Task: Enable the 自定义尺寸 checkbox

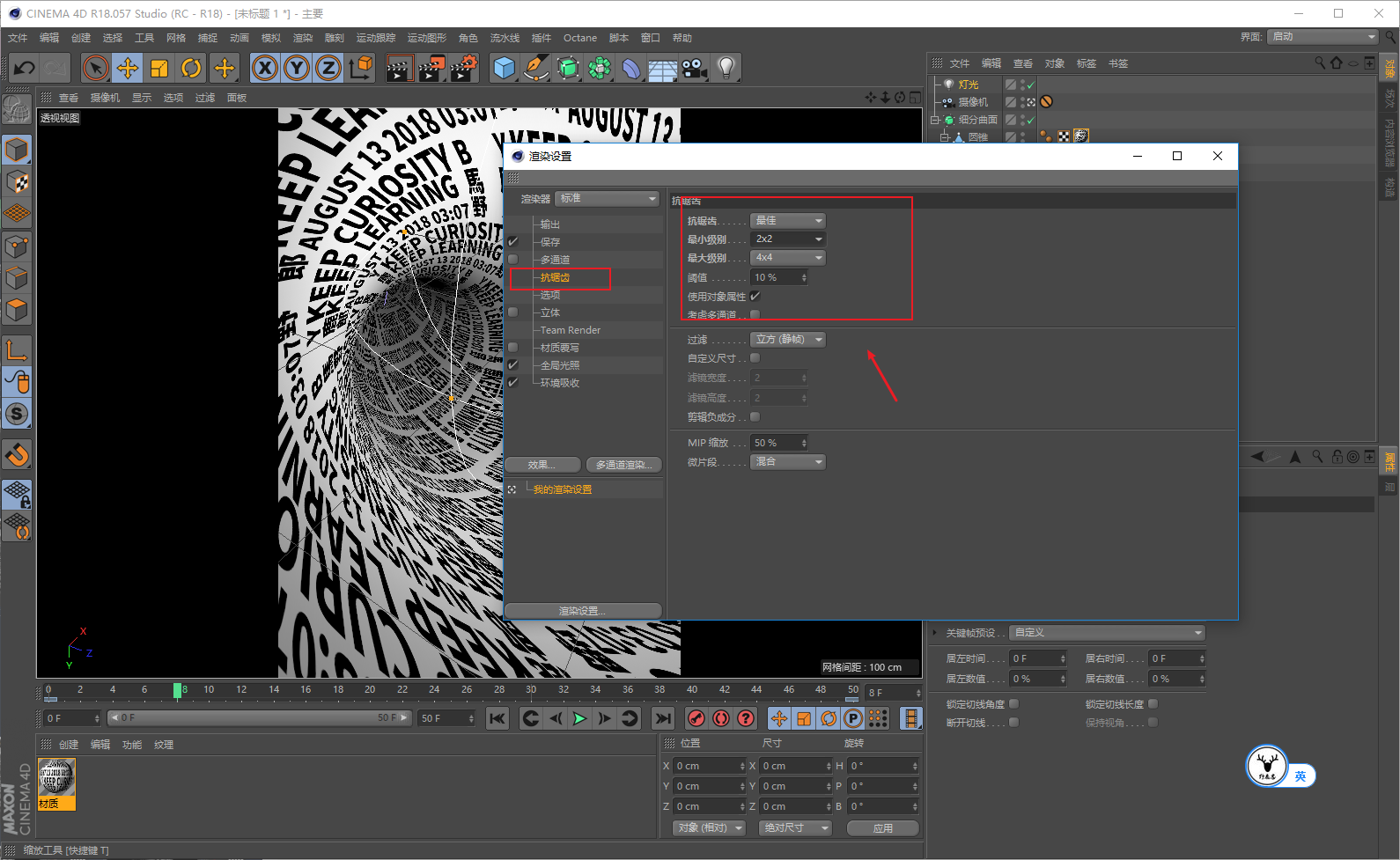Action: pos(755,358)
